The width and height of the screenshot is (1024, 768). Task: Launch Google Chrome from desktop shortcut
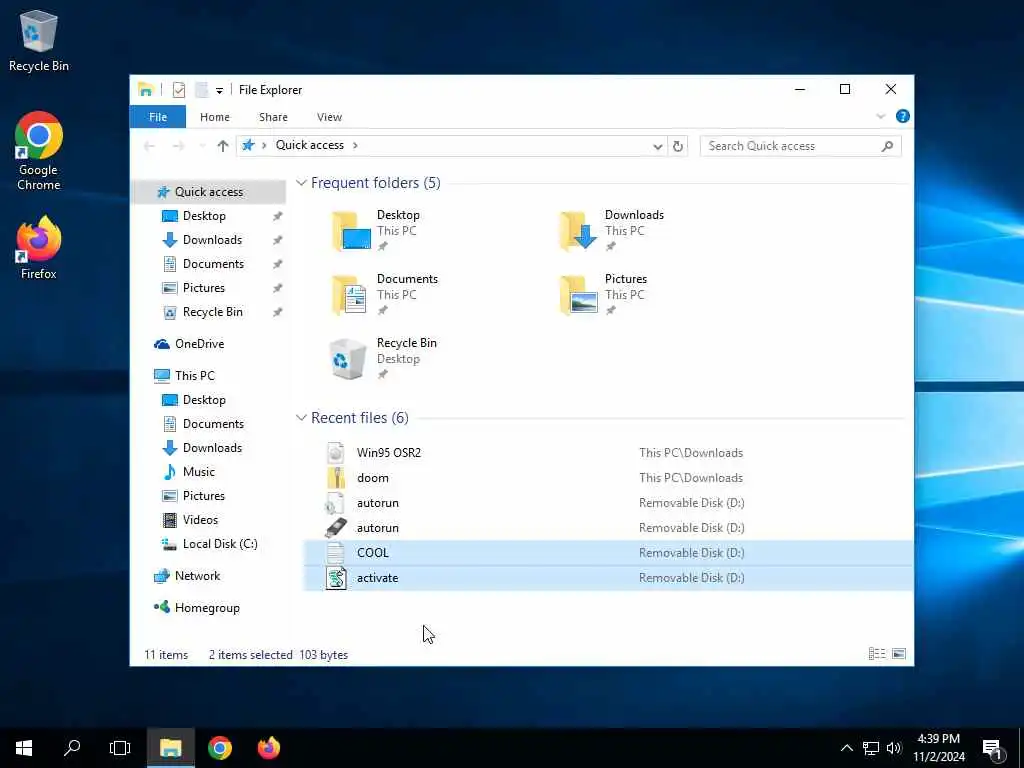pos(39,151)
